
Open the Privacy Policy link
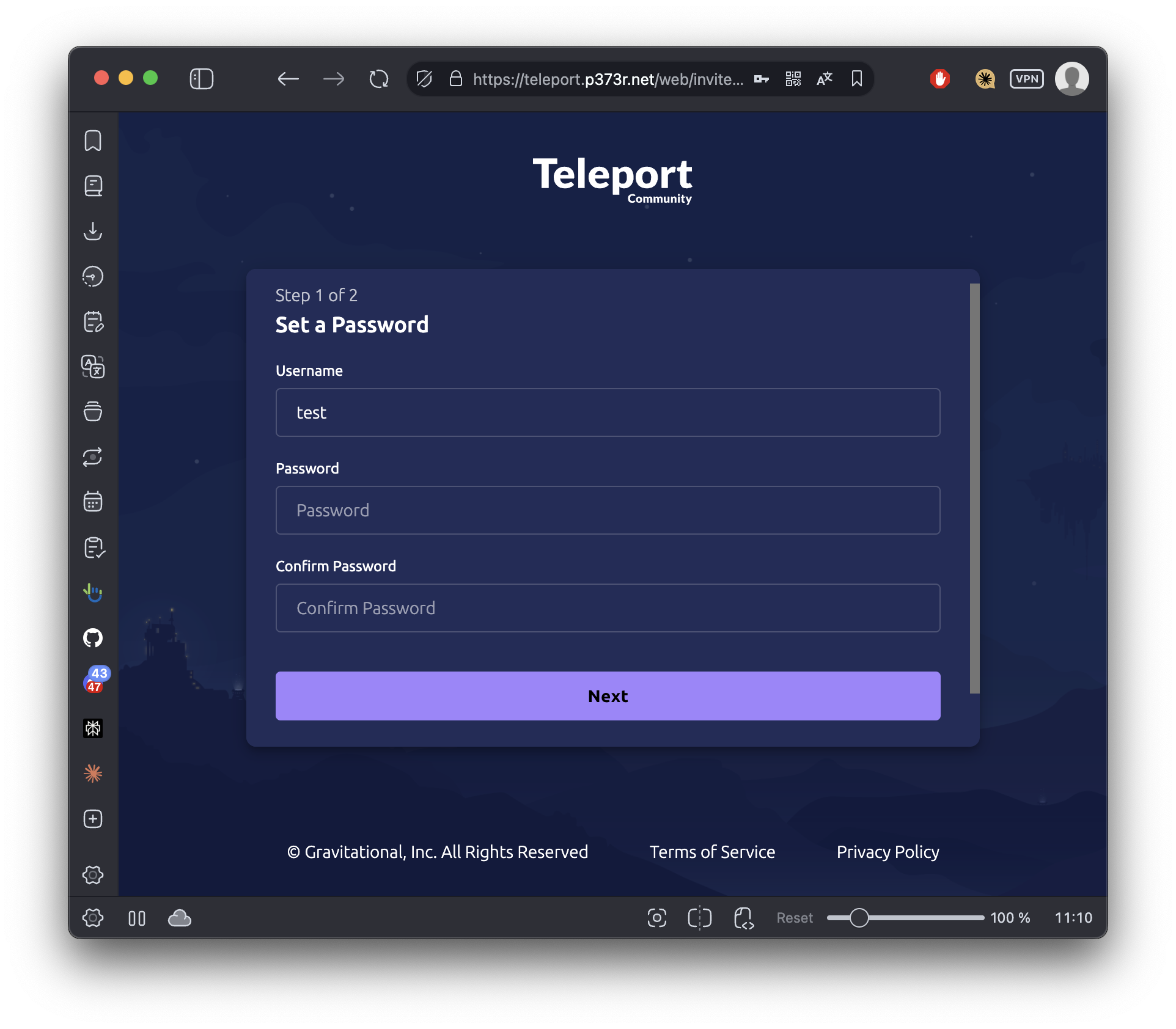pyautogui.click(x=888, y=852)
